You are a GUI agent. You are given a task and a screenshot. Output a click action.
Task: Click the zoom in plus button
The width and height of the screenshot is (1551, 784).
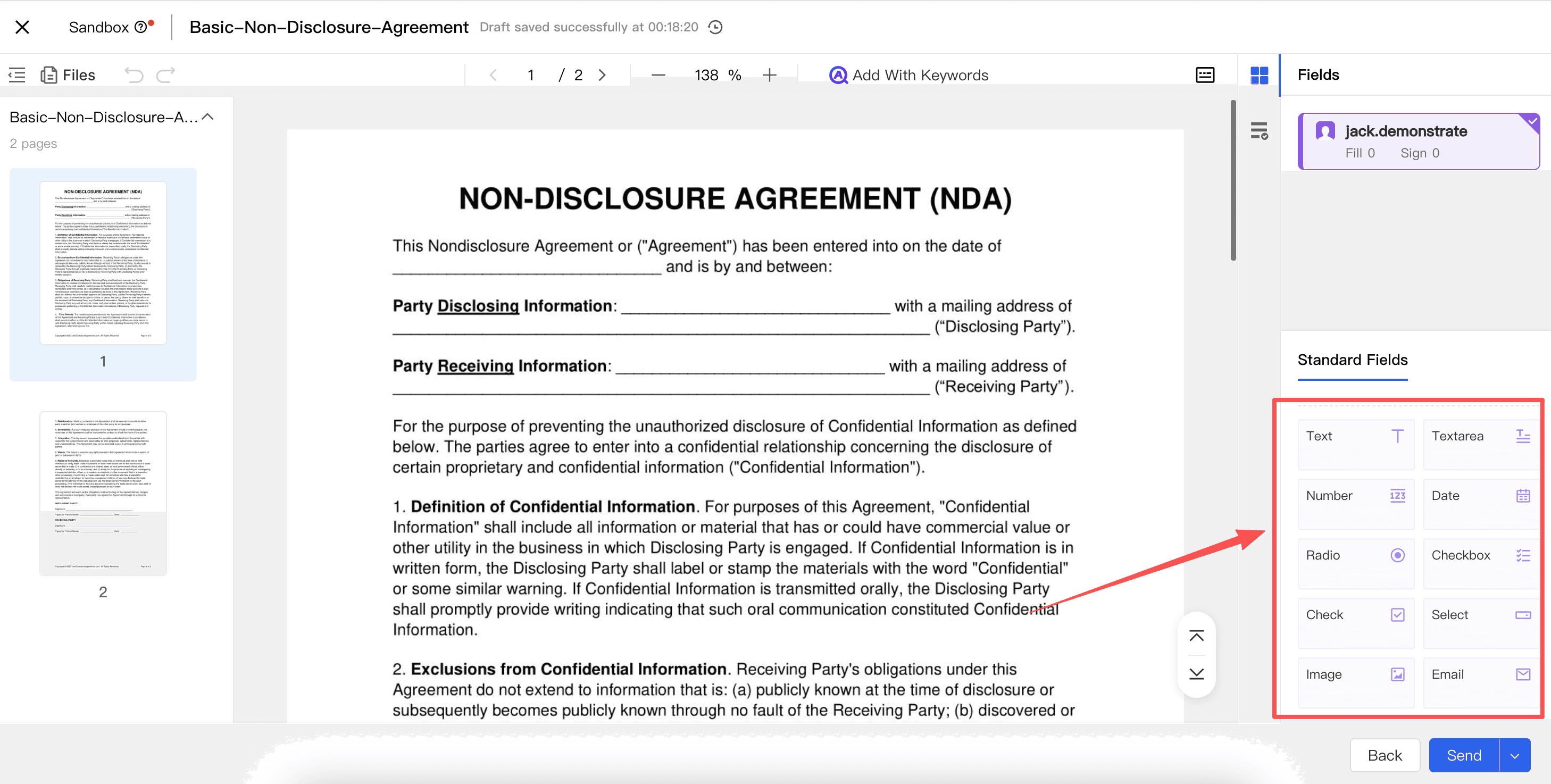point(770,74)
